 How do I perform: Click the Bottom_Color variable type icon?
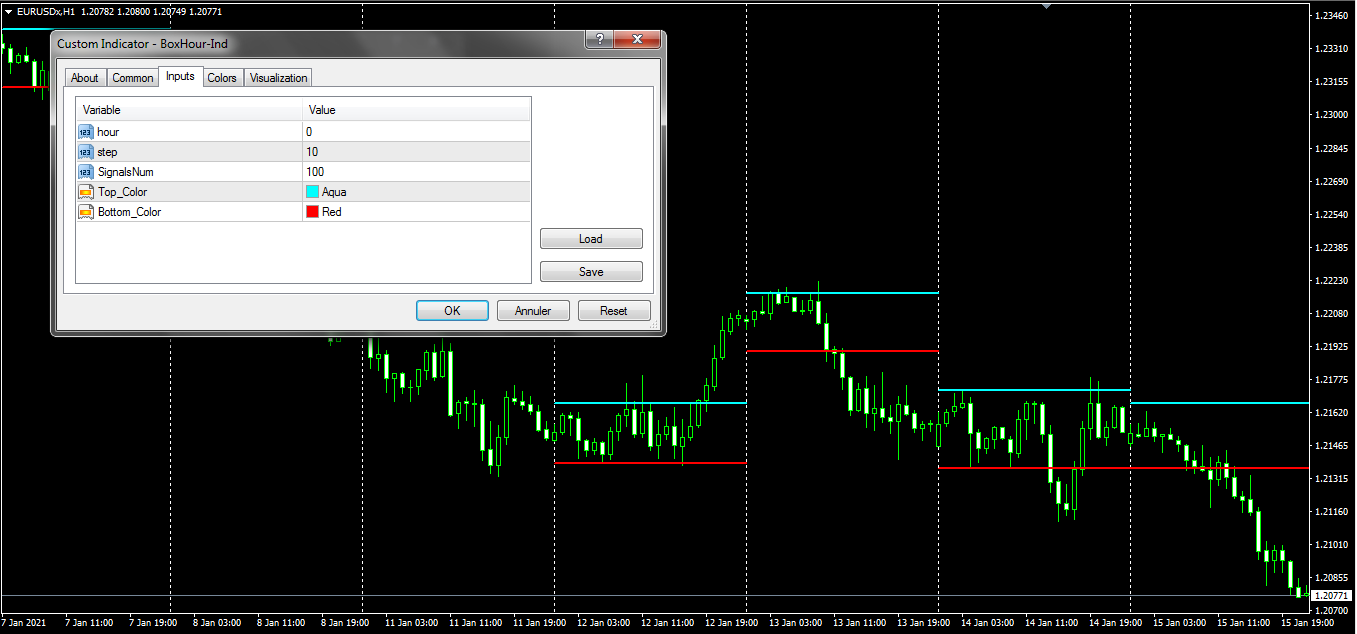(85, 212)
